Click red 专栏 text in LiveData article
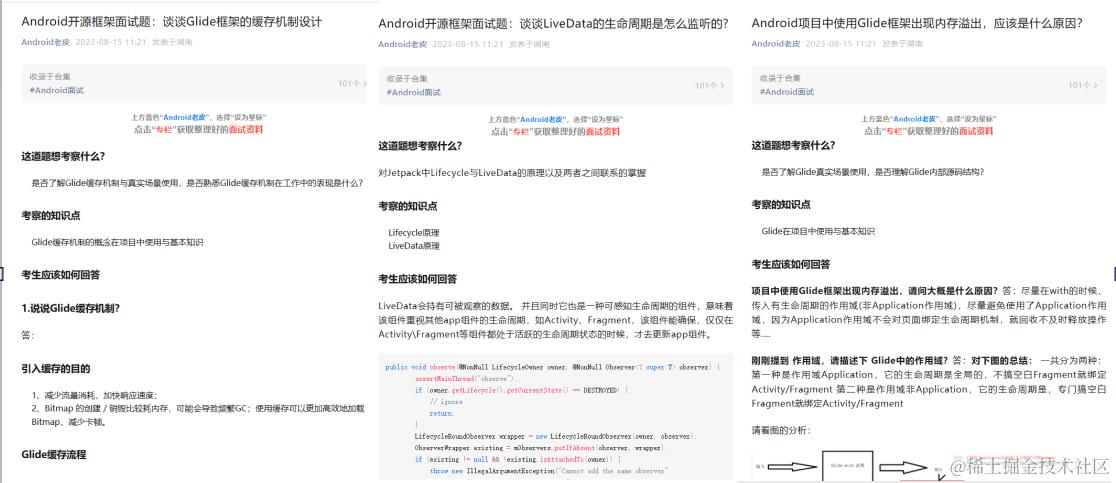This screenshot has height=483, width=1116. 521,131
